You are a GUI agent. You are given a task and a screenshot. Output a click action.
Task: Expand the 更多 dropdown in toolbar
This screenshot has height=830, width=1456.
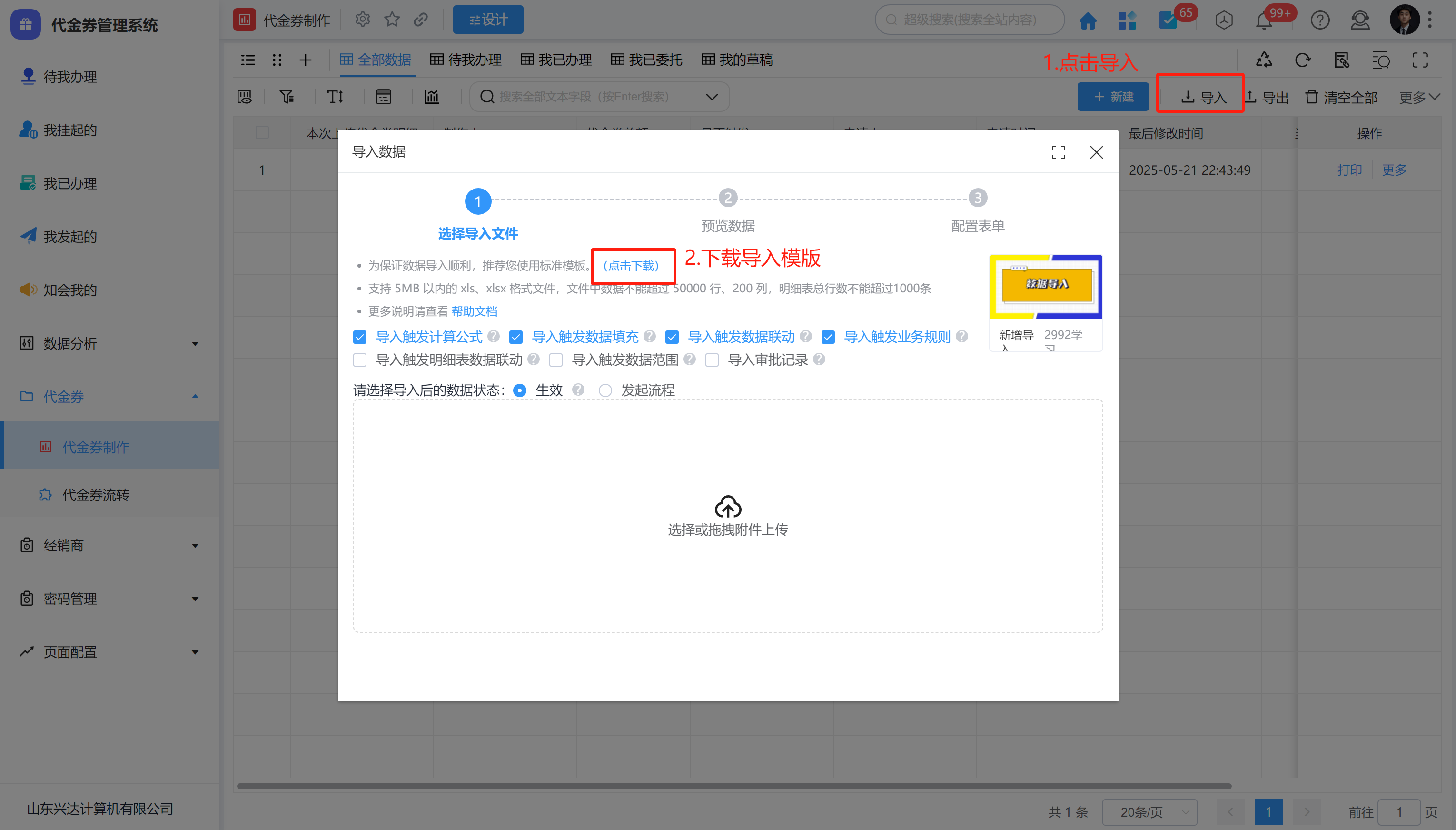[x=1419, y=98]
